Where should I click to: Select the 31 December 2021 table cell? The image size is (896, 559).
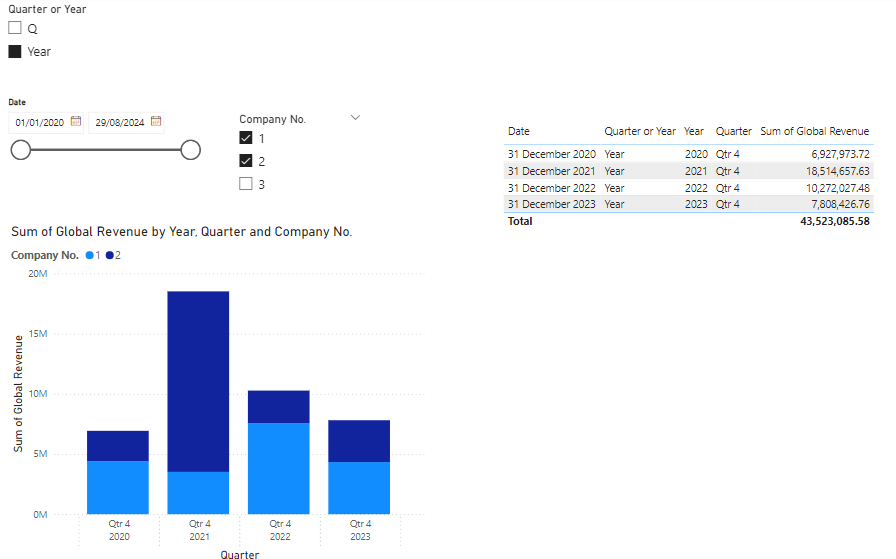tap(551, 171)
